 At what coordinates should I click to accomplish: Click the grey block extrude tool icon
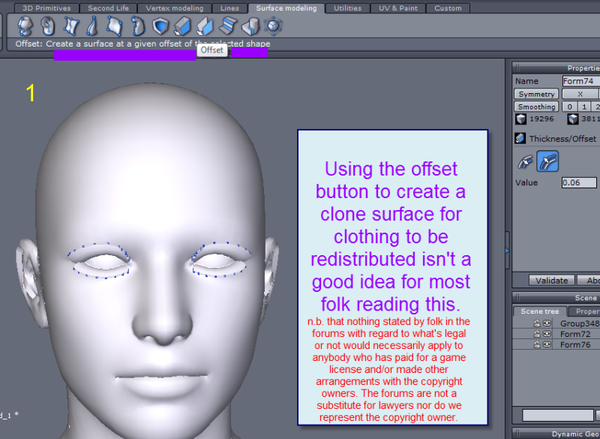182,26
